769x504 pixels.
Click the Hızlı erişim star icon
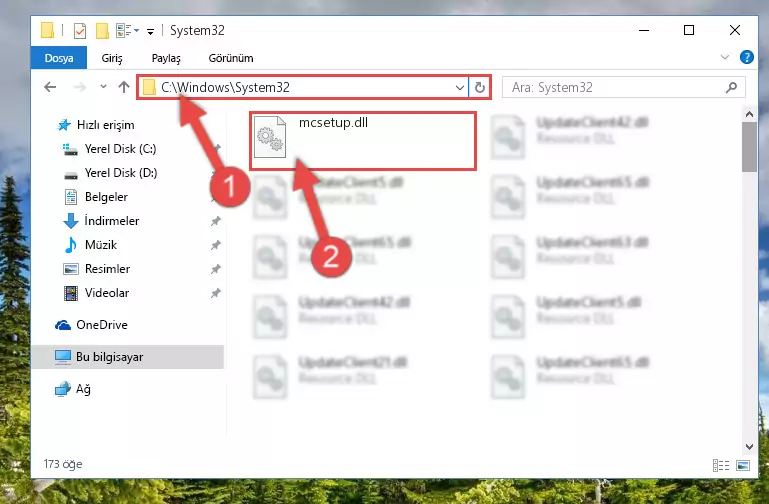pos(64,125)
